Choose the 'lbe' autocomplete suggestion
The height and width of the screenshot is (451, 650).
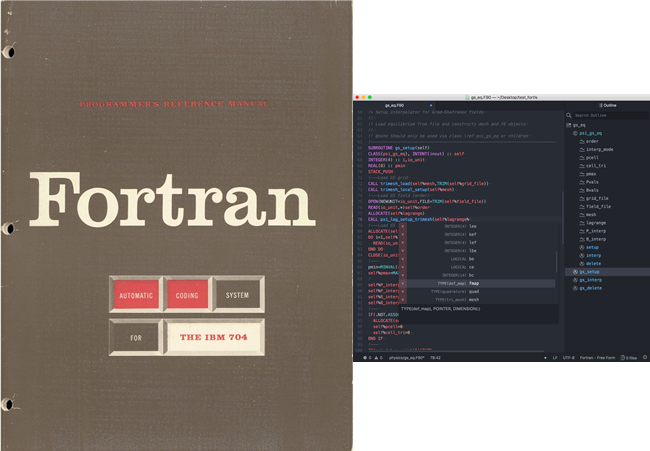click(x=477, y=251)
